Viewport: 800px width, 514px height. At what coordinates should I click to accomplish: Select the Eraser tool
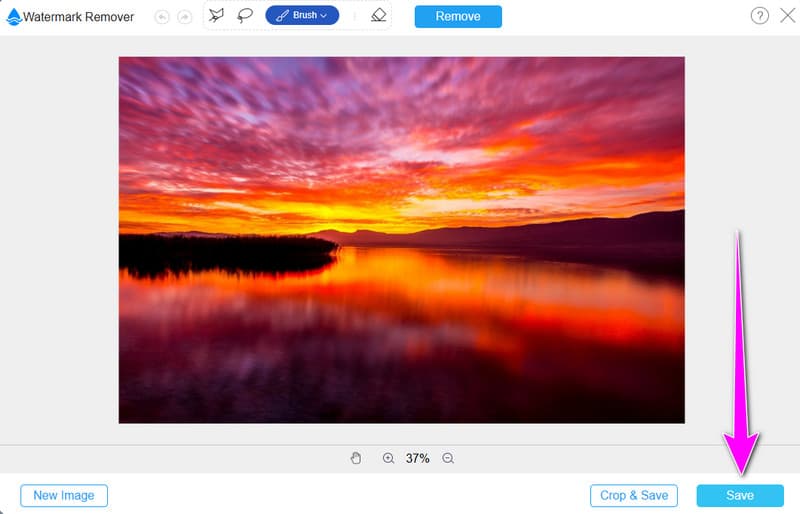pos(377,16)
